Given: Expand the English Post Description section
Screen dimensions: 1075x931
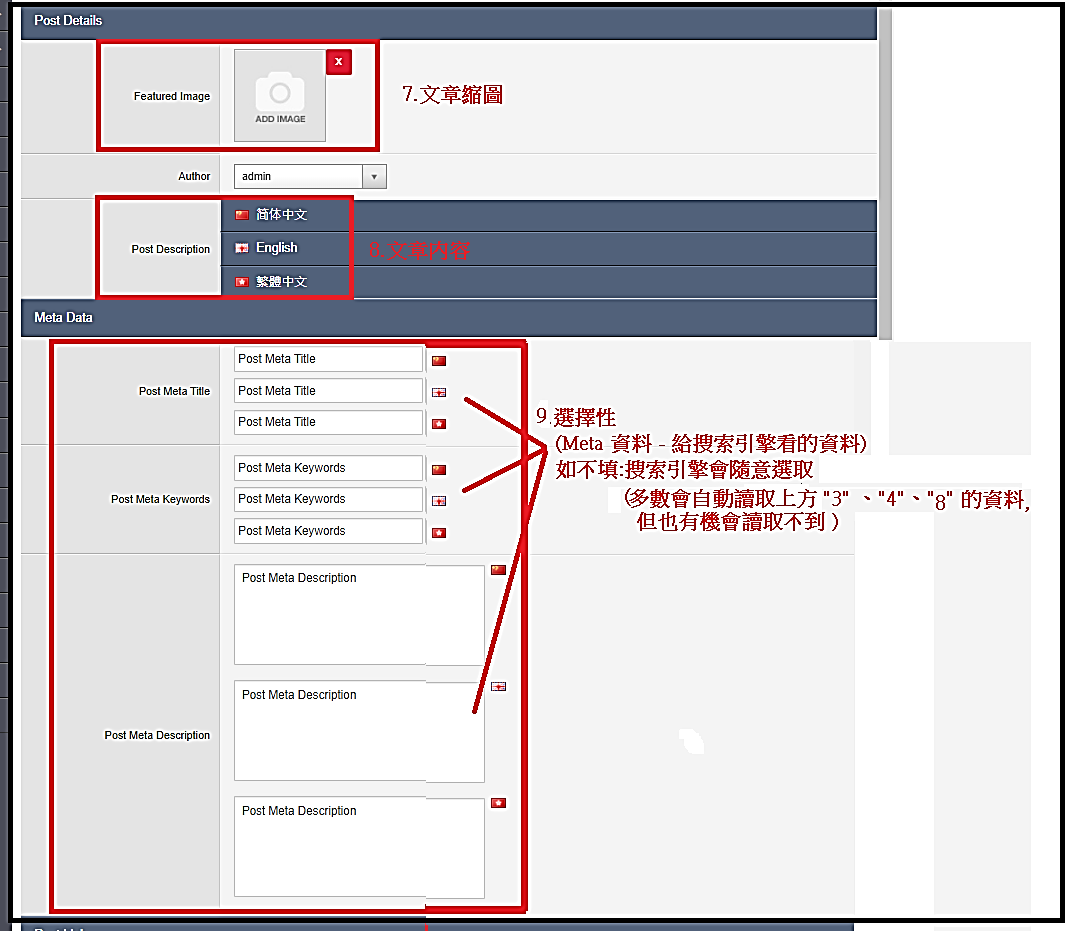Looking at the screenshot, I should click(x=276, y=248).
